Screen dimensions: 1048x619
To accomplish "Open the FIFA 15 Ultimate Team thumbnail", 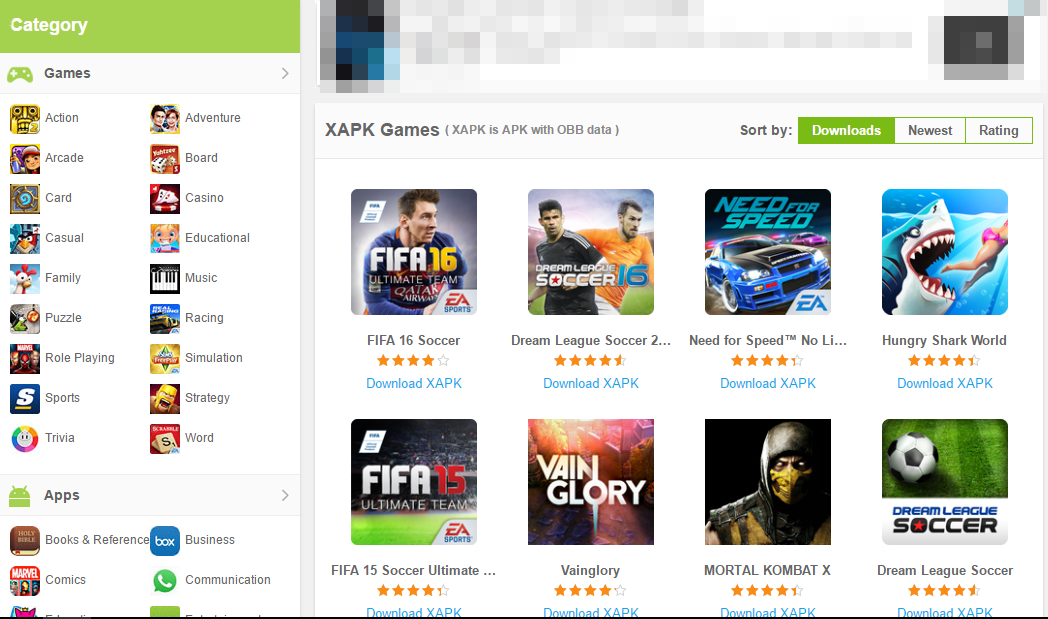I will (414, 482).
